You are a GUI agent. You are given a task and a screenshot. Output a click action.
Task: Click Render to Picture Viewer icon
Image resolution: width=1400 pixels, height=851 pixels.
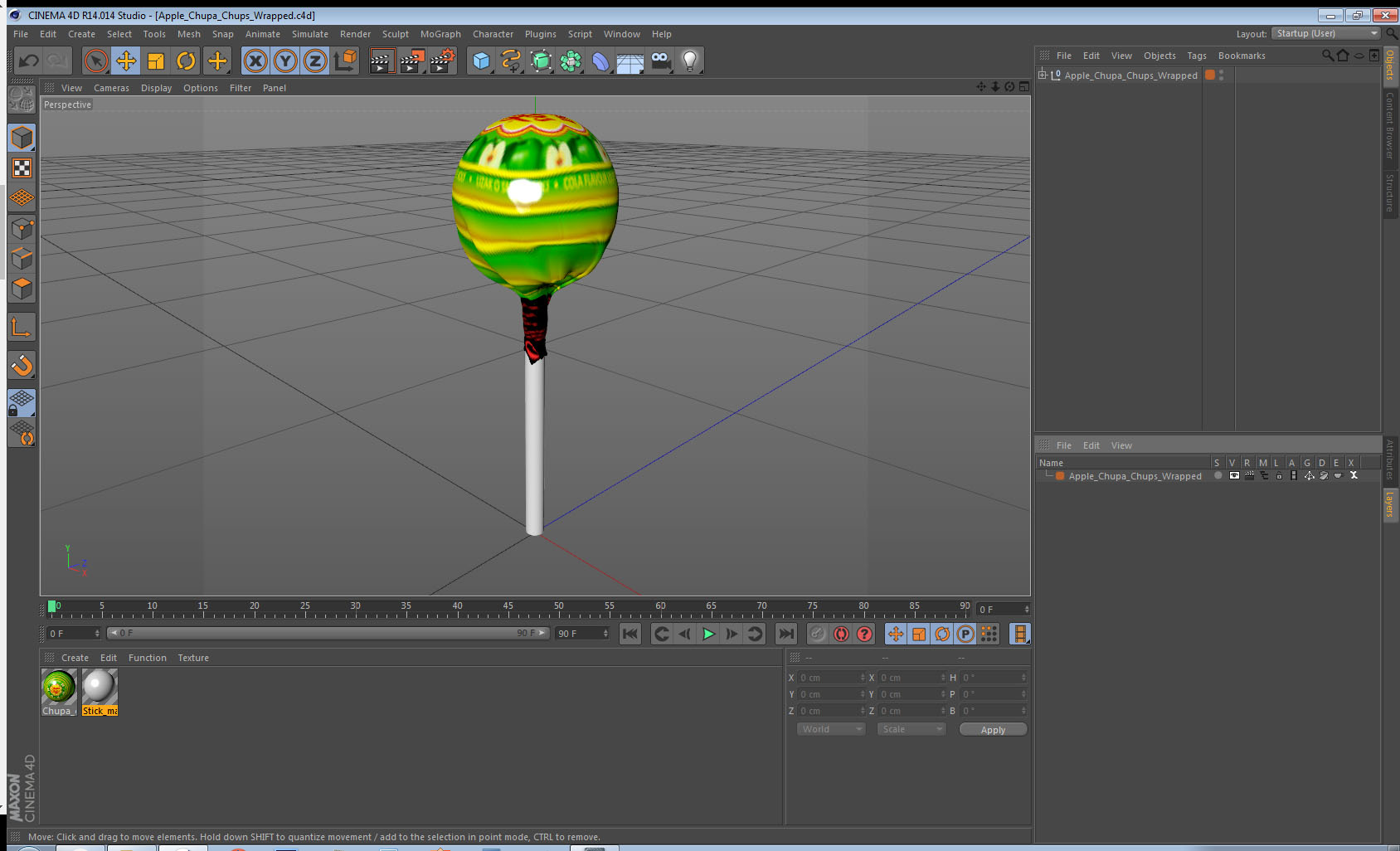(x=412, y=61)
